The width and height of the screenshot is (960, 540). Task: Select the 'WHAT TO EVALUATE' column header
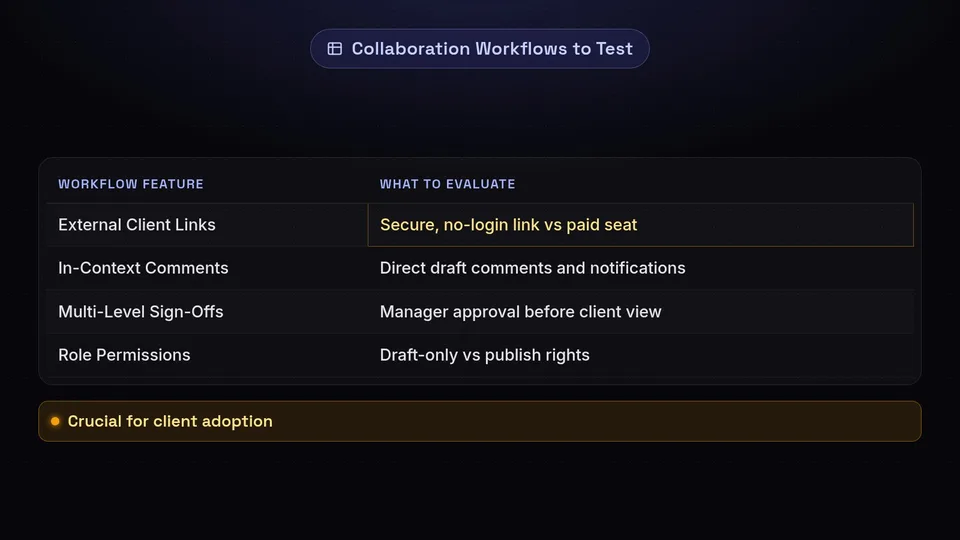coord(448,184)
